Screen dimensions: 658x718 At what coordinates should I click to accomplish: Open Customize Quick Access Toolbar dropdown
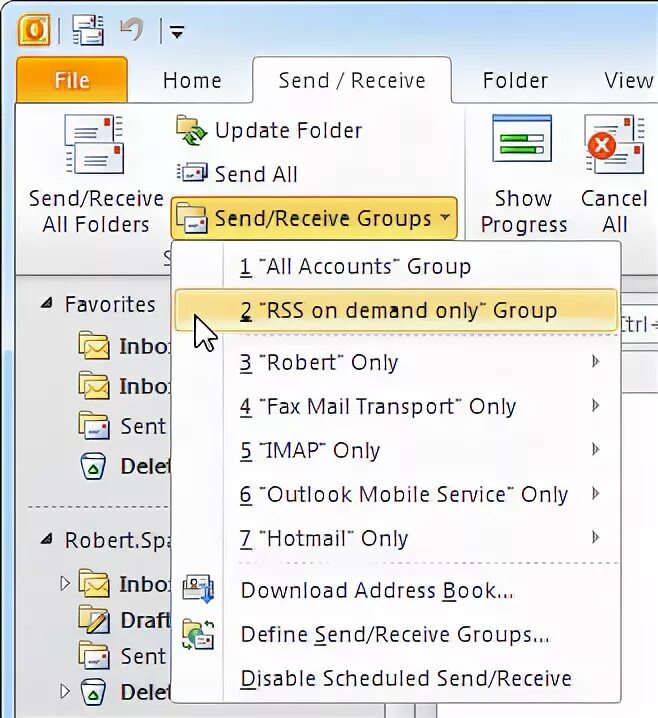click(177, 32)
